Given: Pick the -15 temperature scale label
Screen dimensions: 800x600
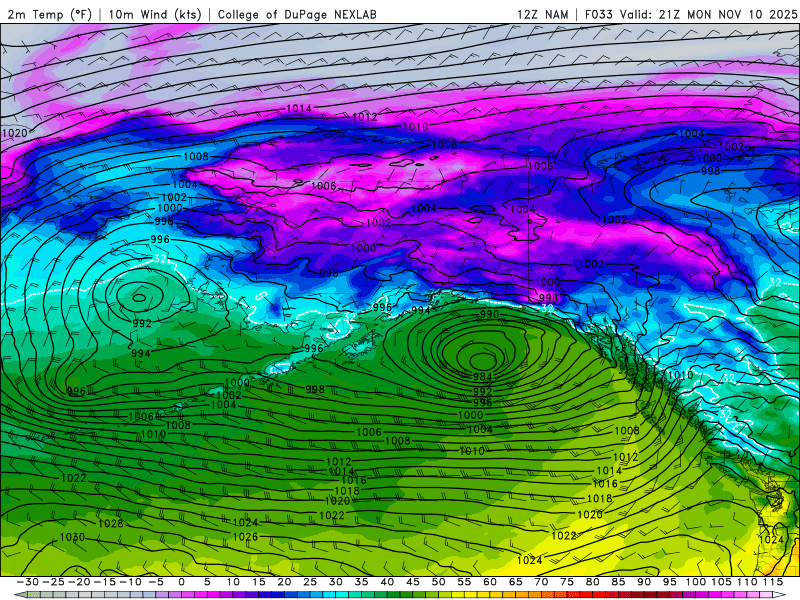Looking at the screenshot, I should click(105, 582).
